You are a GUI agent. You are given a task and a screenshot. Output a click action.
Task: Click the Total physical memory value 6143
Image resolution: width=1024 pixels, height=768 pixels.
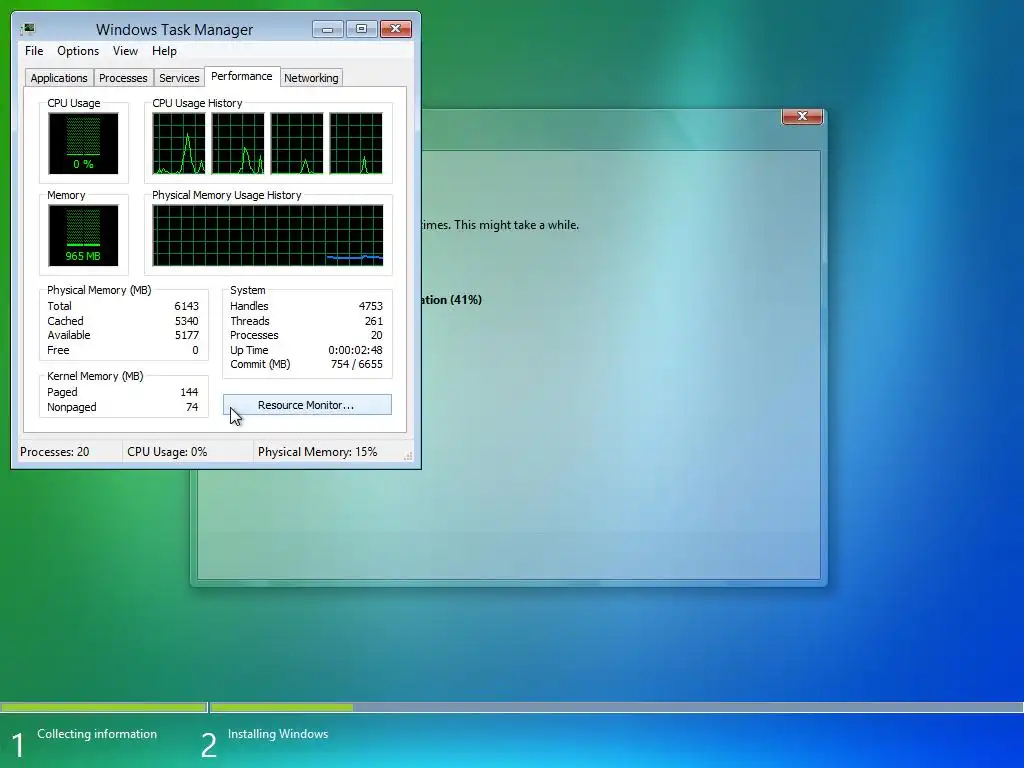(186, 306)
